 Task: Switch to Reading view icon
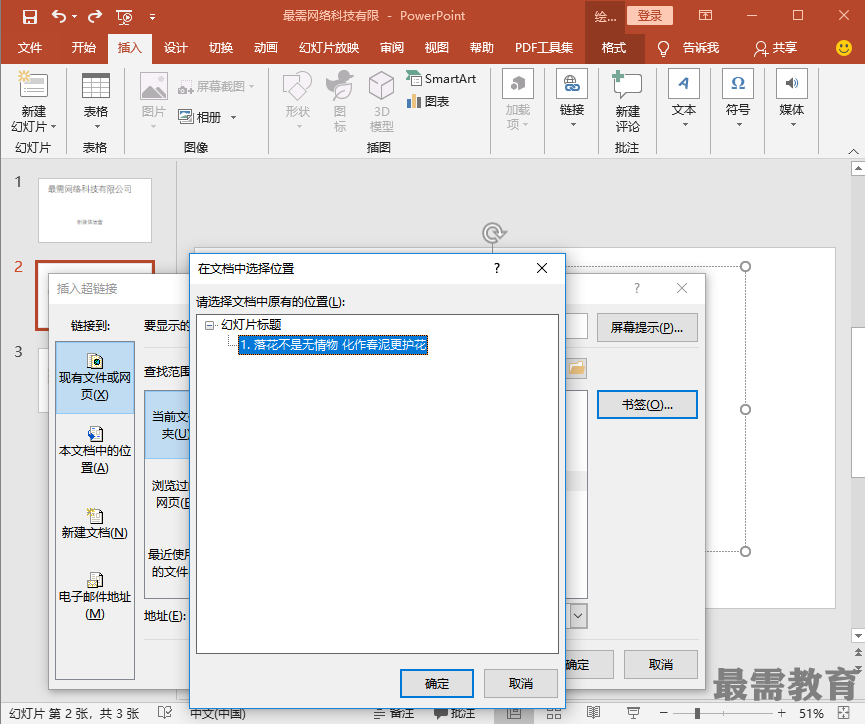[x=594, y=713]
